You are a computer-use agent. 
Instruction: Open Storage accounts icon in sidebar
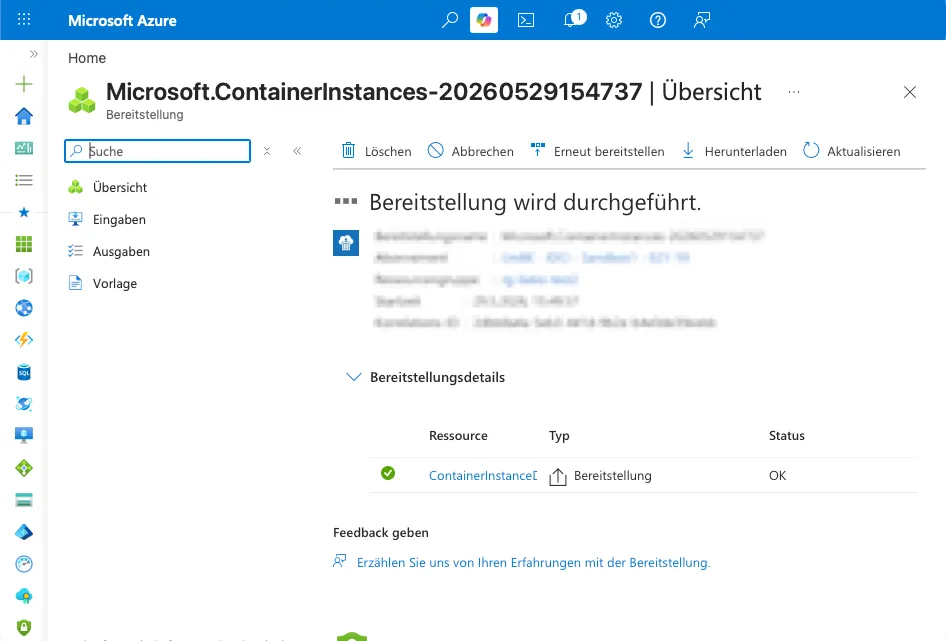point(24,500)
